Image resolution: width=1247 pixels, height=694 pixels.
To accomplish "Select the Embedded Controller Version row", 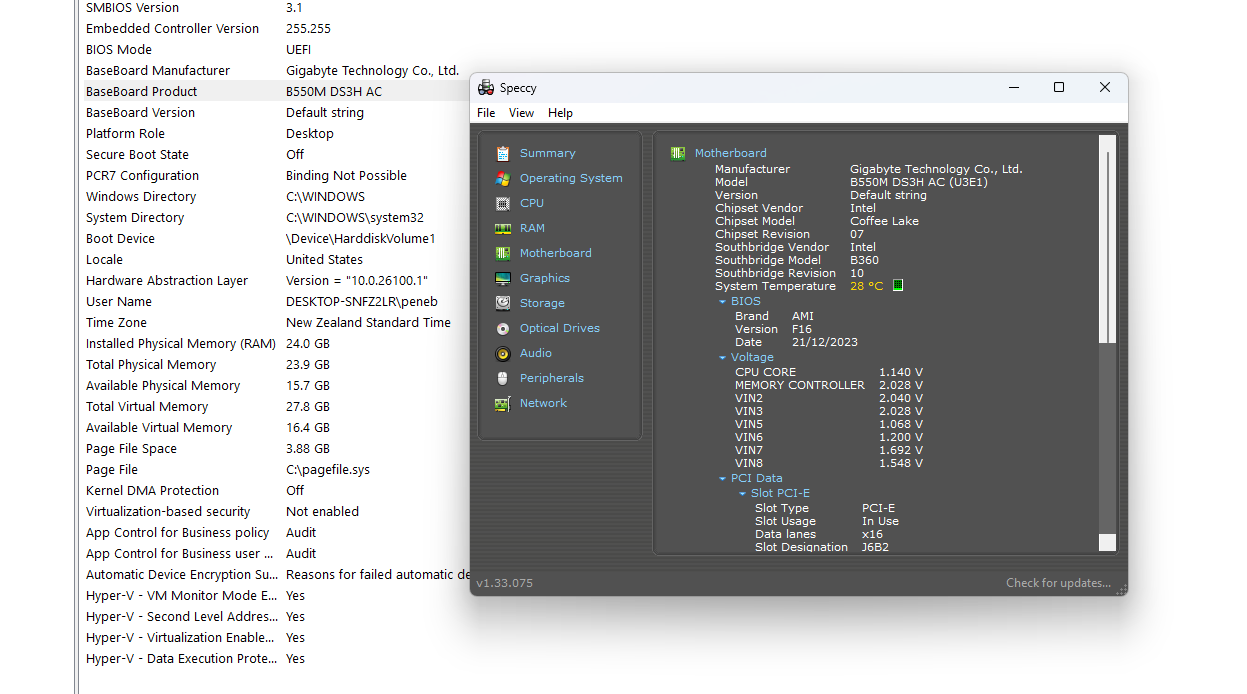I will coord(275,28).
